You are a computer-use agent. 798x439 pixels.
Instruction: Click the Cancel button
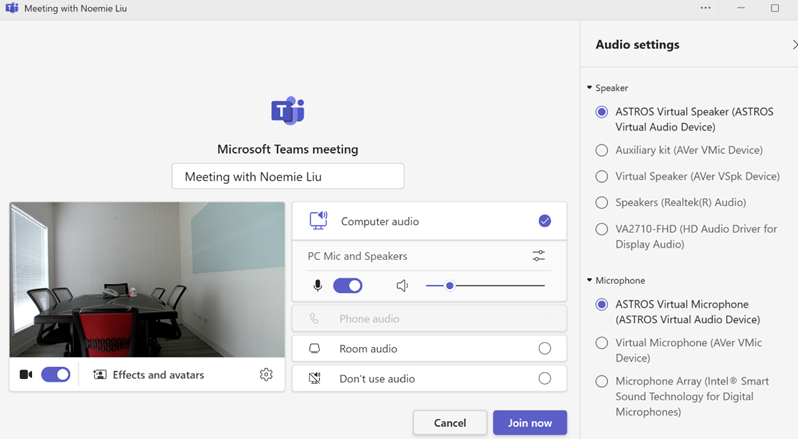pyautogui.click(x=450, y=423)
